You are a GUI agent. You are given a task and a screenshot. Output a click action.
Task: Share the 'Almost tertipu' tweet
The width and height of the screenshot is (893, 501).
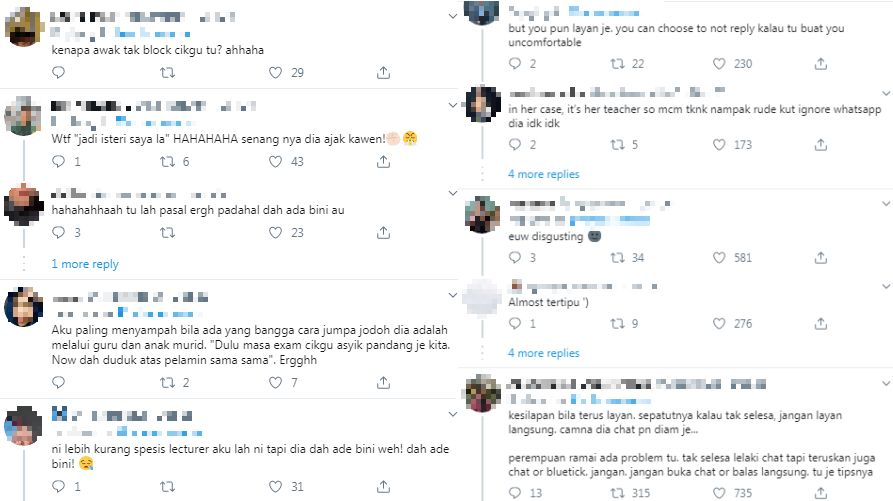click(820, 323)
